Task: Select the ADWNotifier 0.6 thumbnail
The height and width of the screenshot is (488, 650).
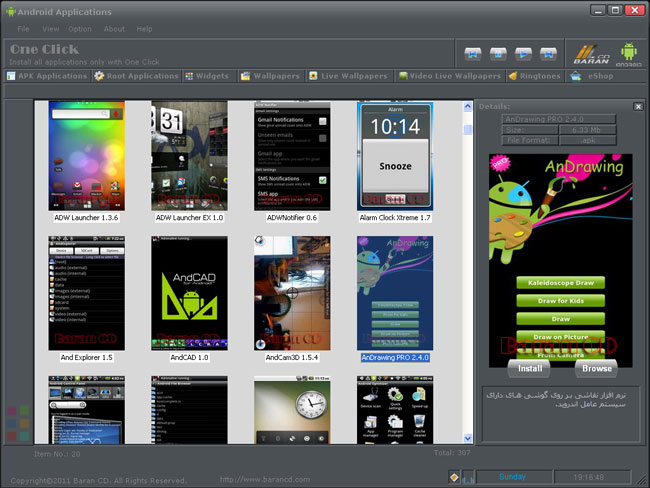Action: point(292,156)
